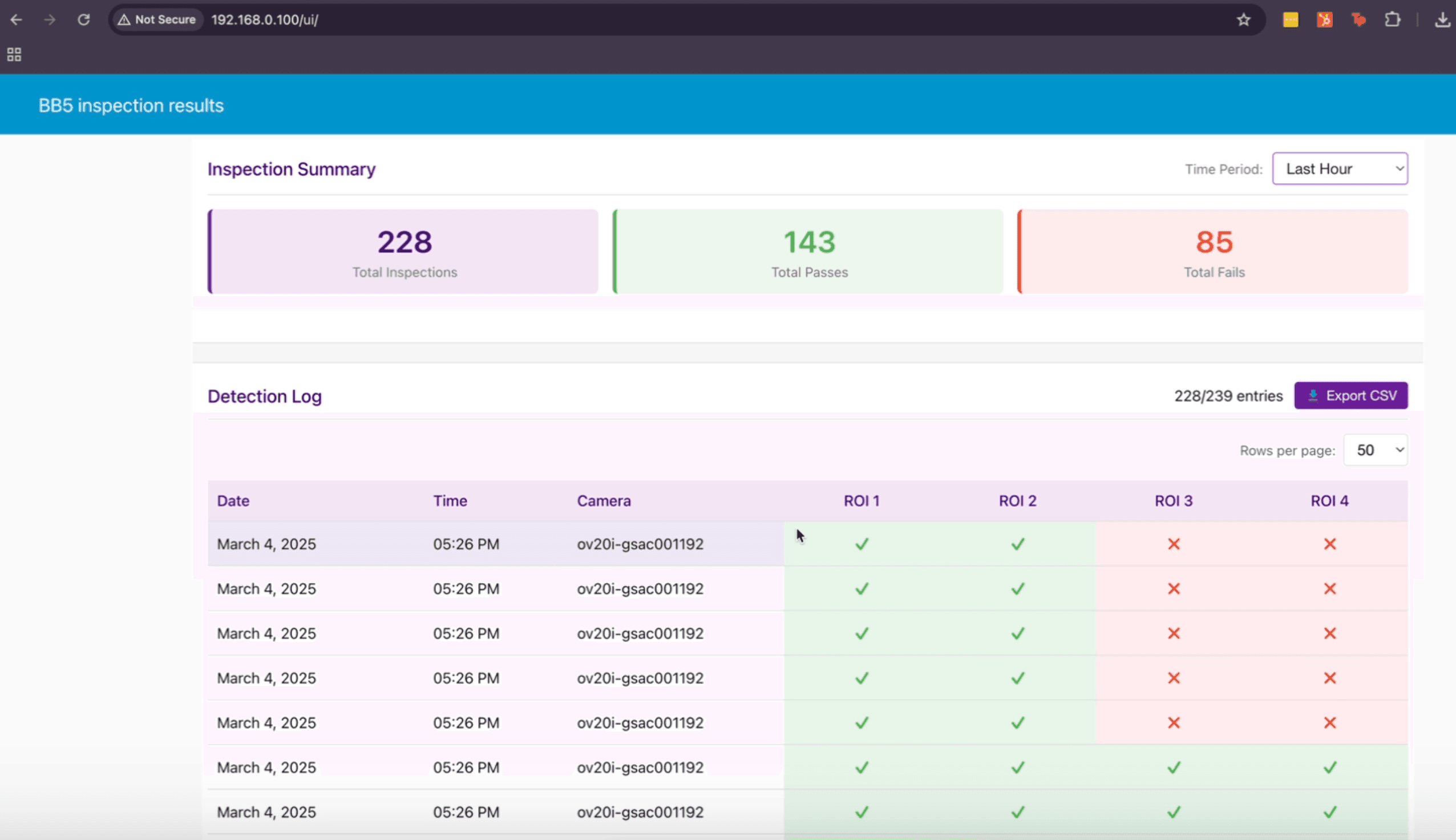The height and width of the screenshot is (840, 1456).
Task: Open the browser Extensions puzzle-piece icon
Action: 1393,19
